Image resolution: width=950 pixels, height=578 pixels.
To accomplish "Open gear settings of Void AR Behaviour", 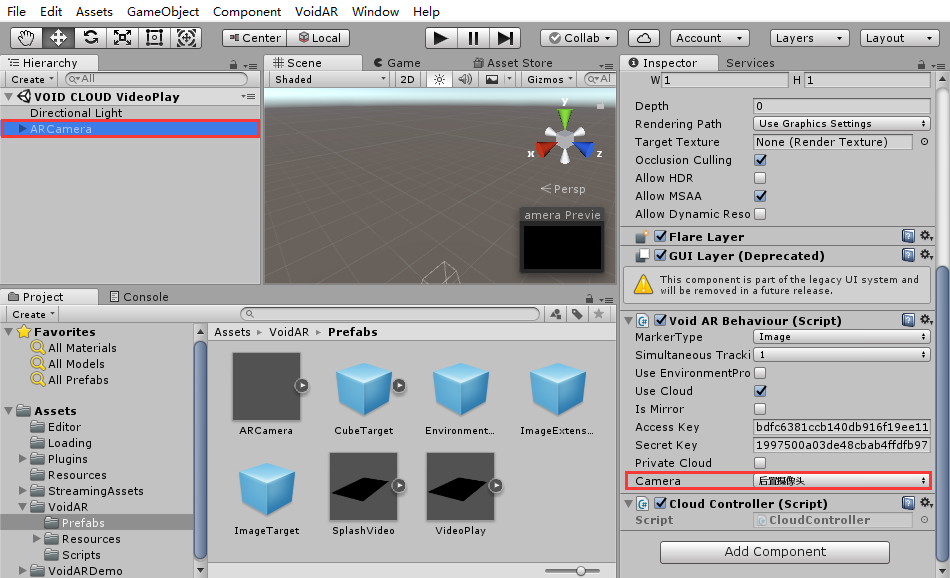I will pyautogui.click(x=926, y=320).
